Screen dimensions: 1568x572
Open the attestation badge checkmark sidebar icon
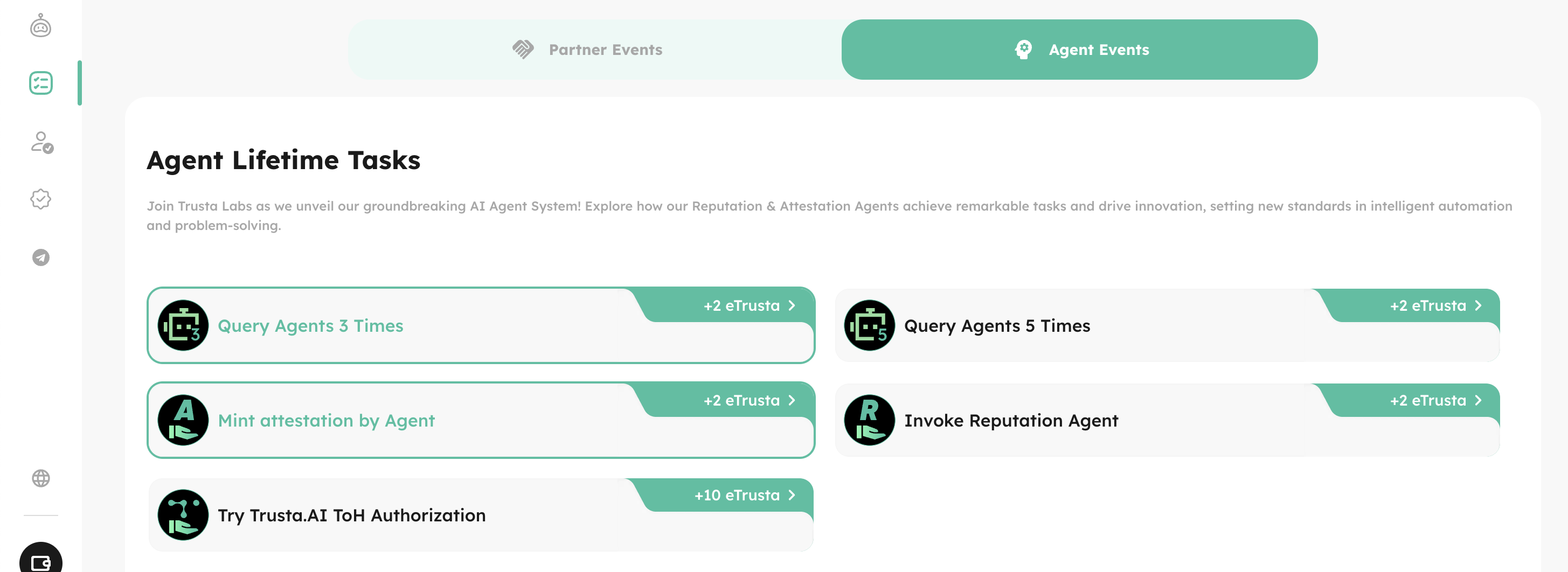pyautogui.click(x=41, y=199)
